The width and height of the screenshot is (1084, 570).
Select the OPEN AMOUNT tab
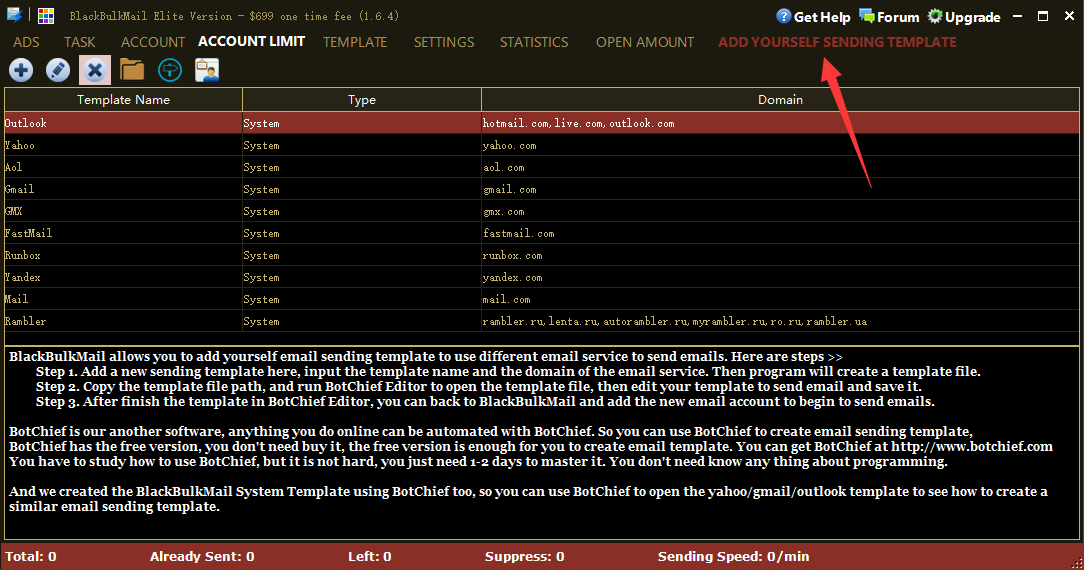(x=645, y=42)
